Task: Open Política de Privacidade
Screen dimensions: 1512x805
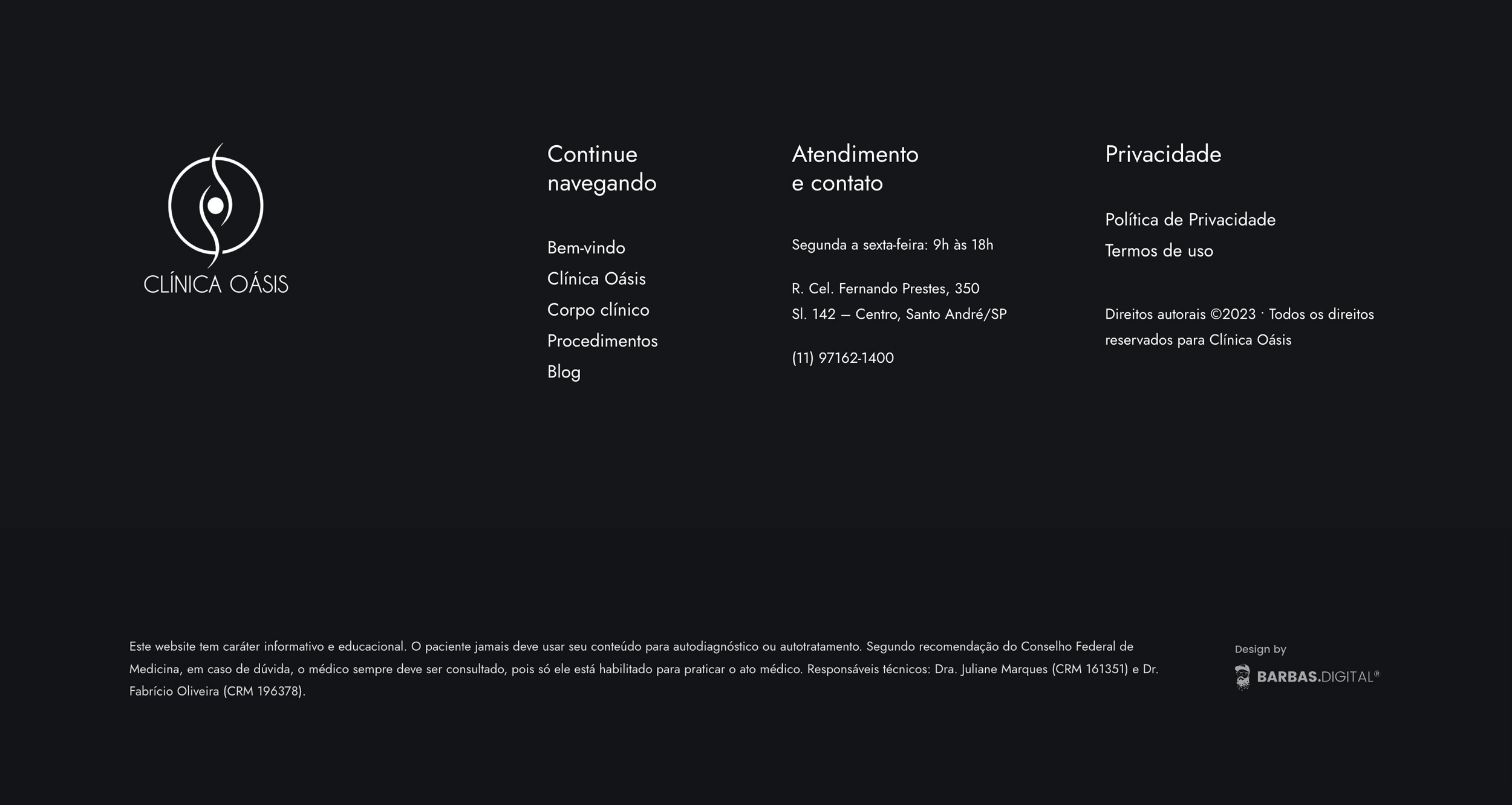Action: coord(1190,220)
